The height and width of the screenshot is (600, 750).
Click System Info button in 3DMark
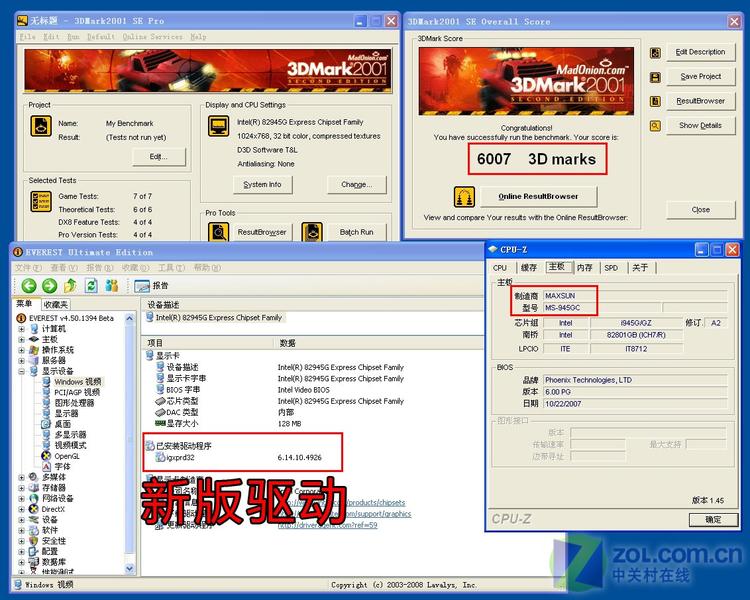click(262, 185)
